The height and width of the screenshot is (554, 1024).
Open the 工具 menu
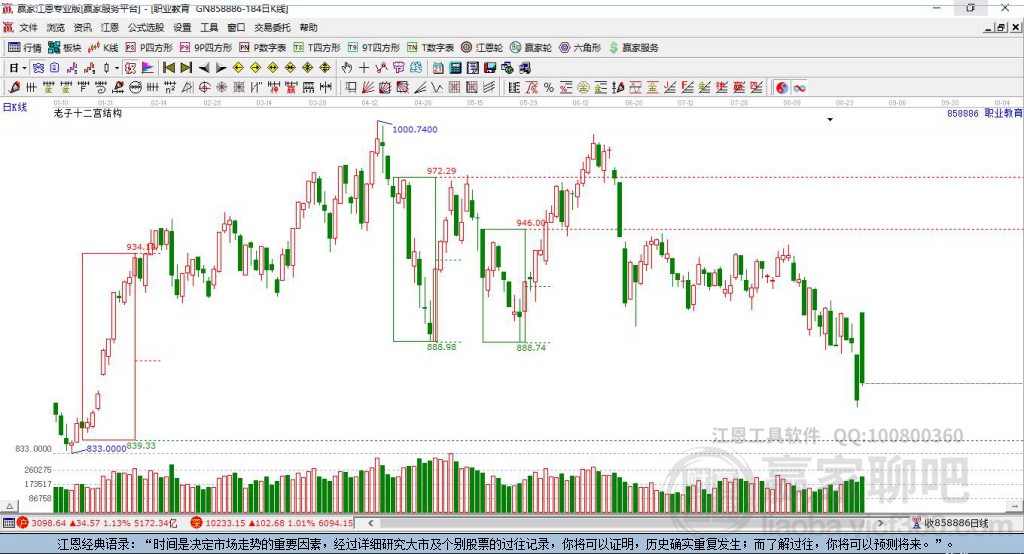[209, 27]
